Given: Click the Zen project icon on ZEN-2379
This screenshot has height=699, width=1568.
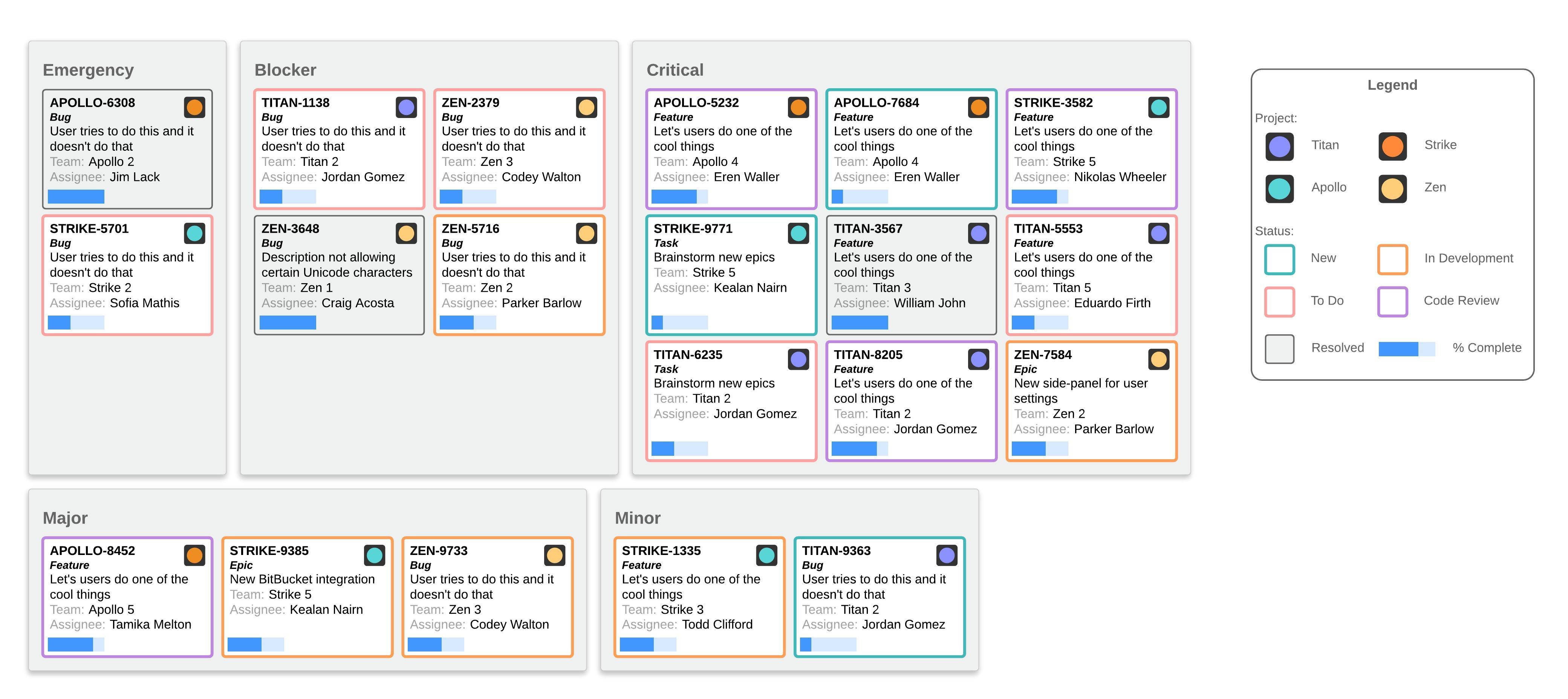Looking at the screenshot, I should click(x=586, y=108).
